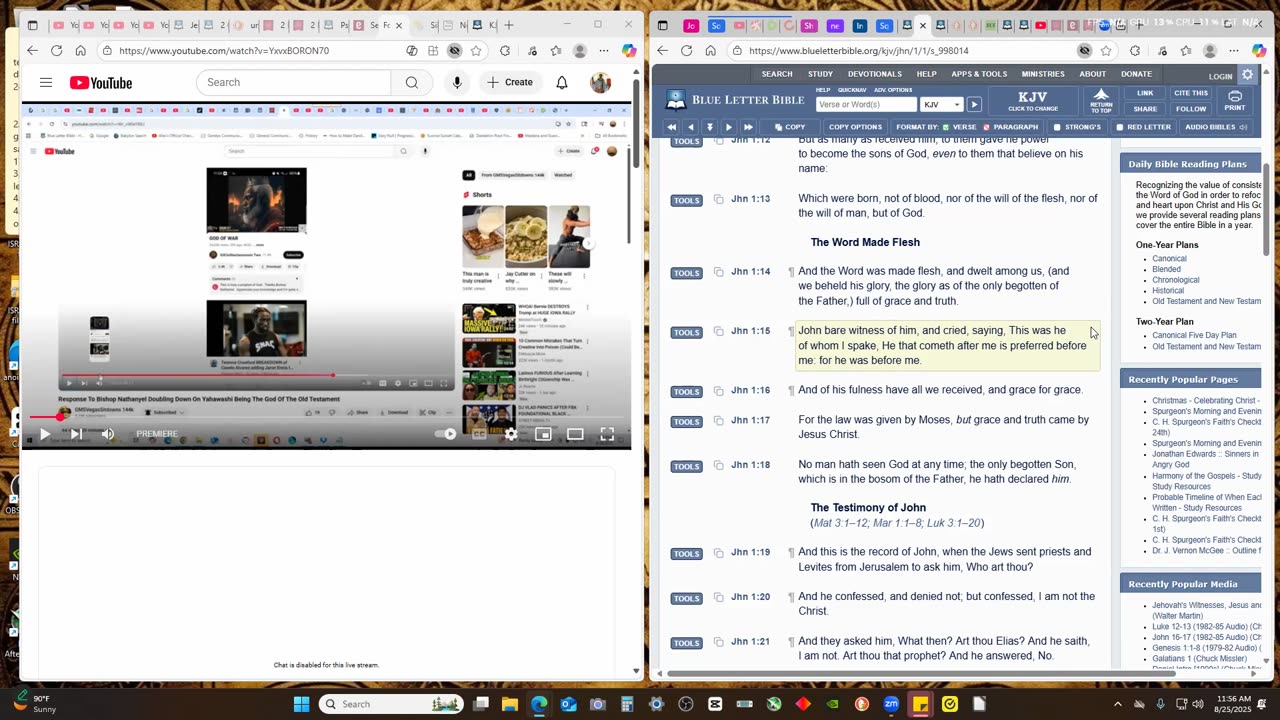This screenshot has width=1280, height=720.
Task: Open TOOLS for Jhn 1:15
Action: coord(686,332)
